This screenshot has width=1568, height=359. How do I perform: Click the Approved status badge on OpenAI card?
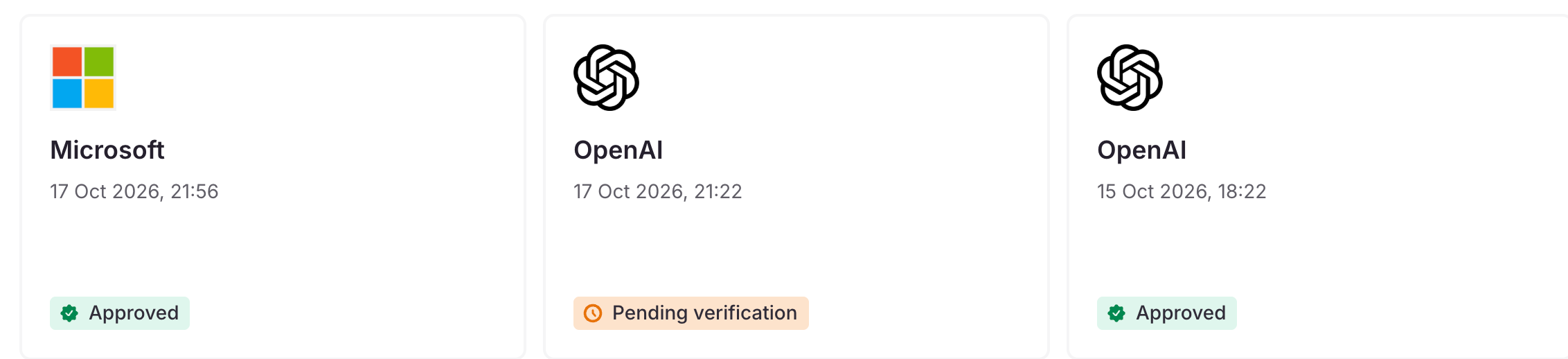click(1167, 313)
